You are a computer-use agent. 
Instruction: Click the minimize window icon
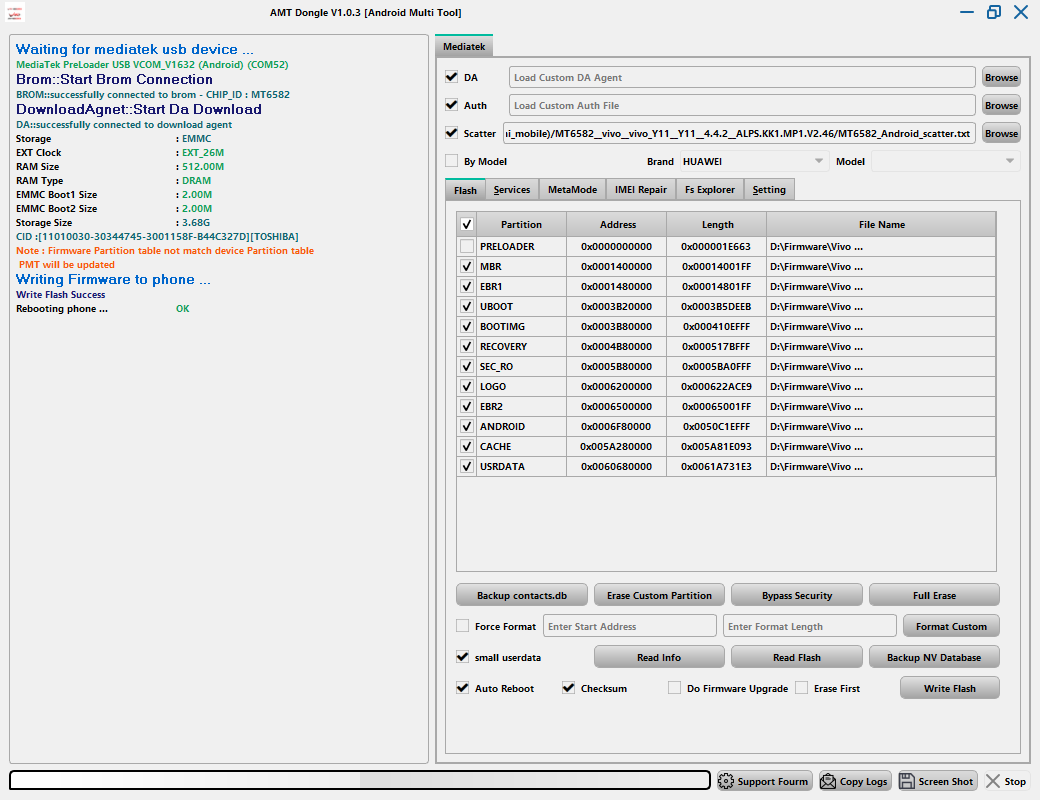tap(967, 12)
